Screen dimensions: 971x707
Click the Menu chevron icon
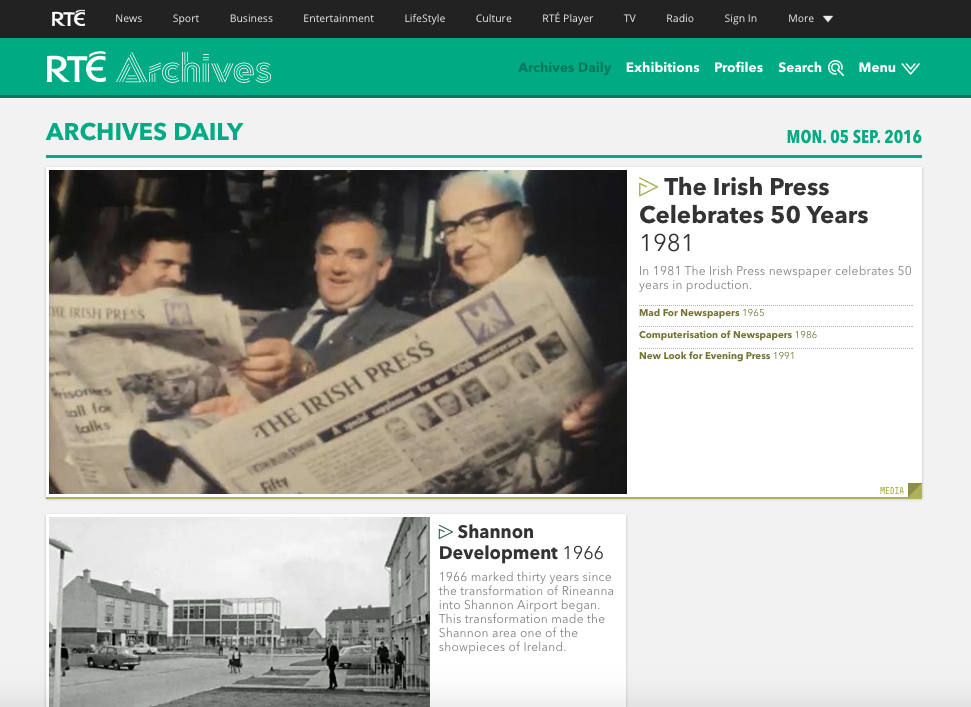pyautogui.click(x=910, y=68)
